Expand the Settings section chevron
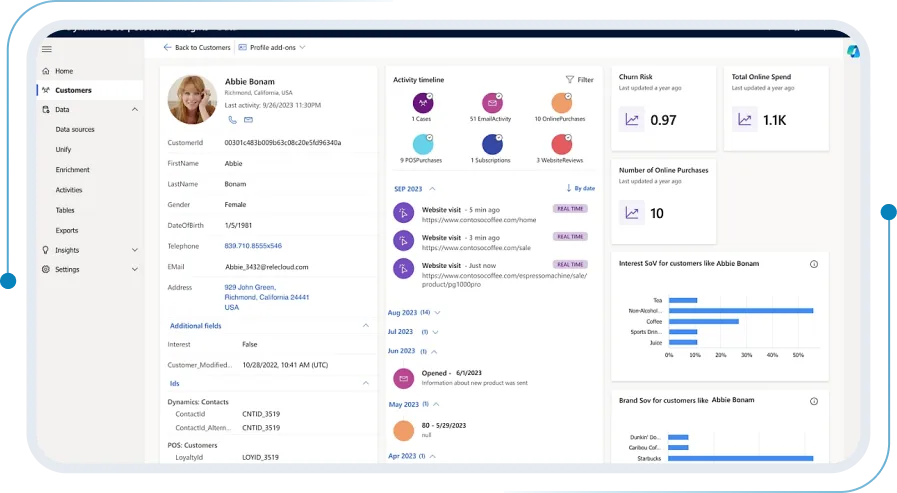Viewport: 897px width, 493px height. click(135, 269)
